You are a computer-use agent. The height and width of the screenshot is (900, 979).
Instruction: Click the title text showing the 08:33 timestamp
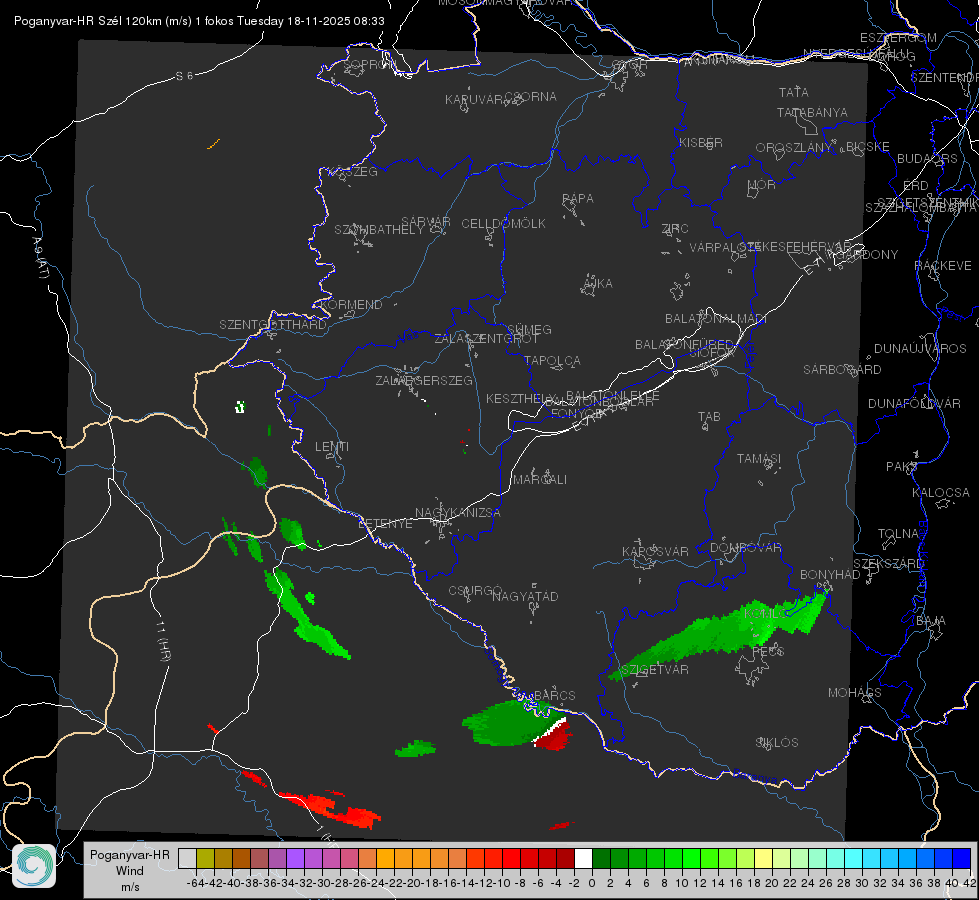click(x=199, y=21)
